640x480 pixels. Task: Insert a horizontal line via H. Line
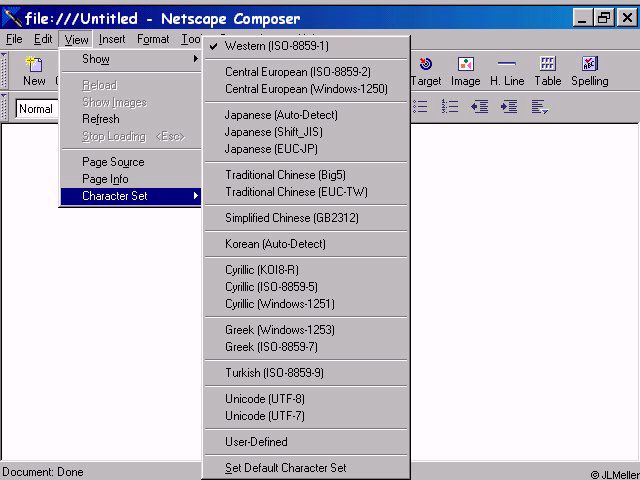pos(507,71)
